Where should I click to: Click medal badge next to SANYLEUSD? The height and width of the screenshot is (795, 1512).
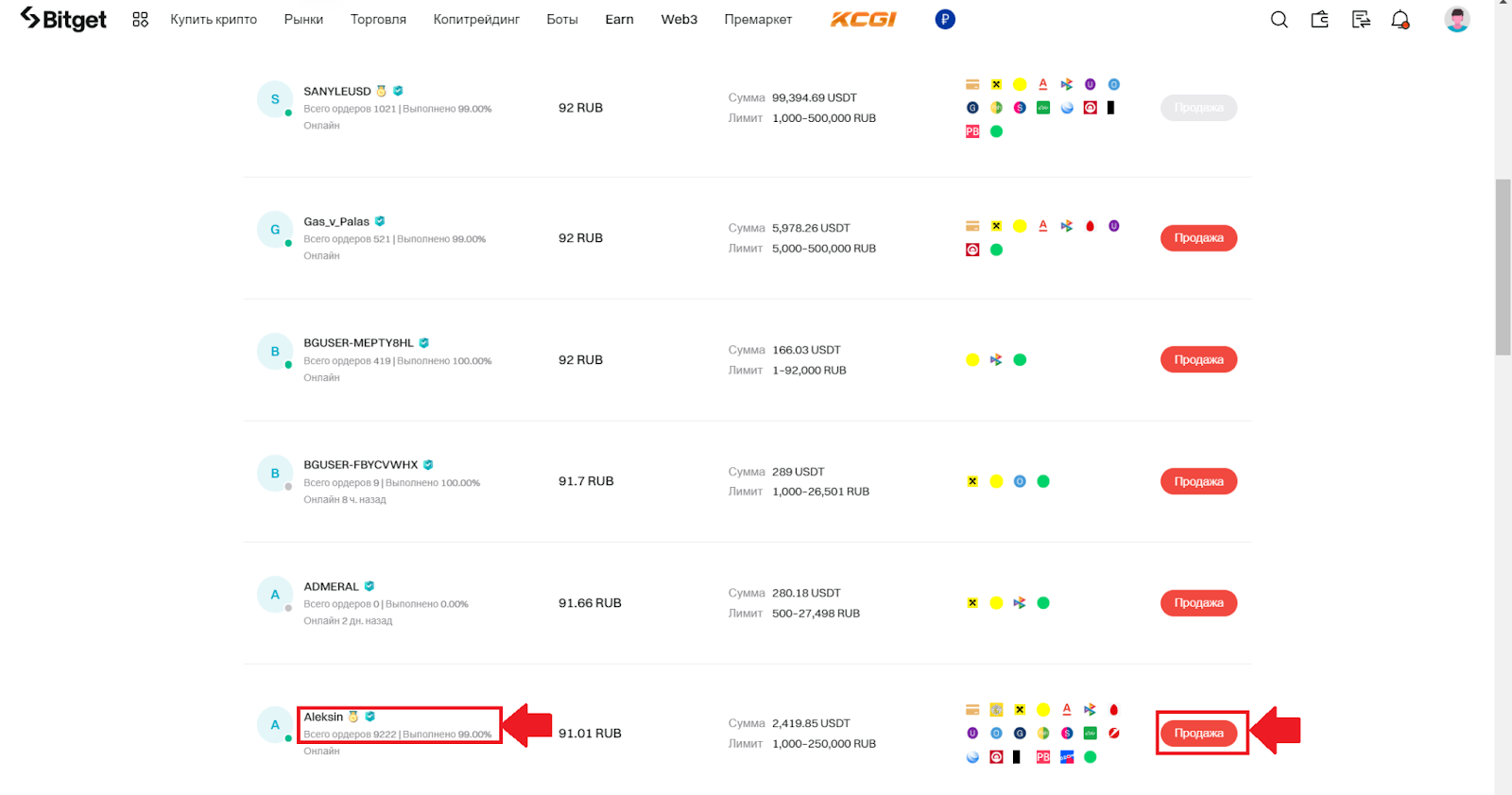(x=382, y=91)
